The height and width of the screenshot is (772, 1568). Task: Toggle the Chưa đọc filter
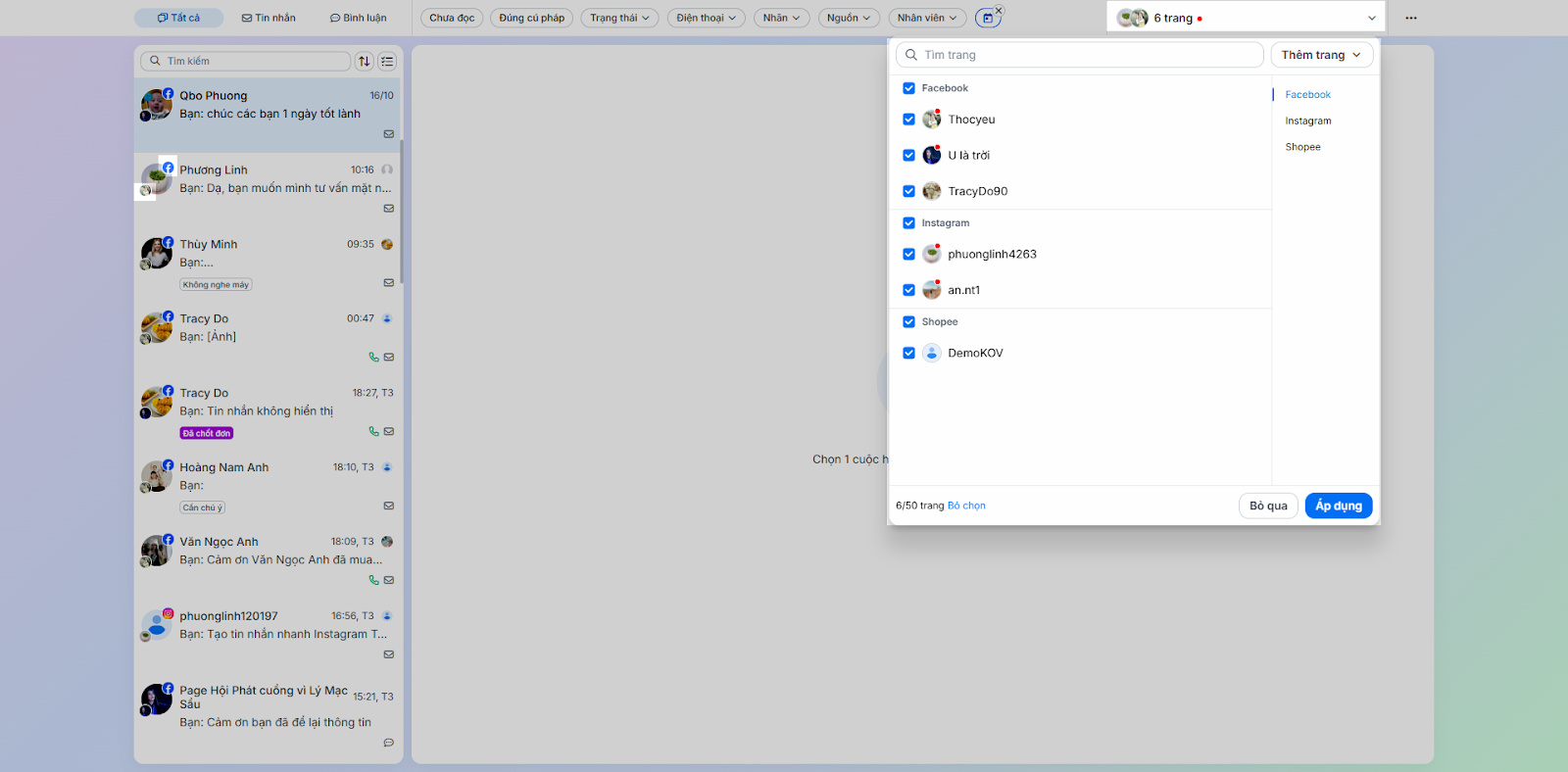pyautogui.click(x=452, y=18)
